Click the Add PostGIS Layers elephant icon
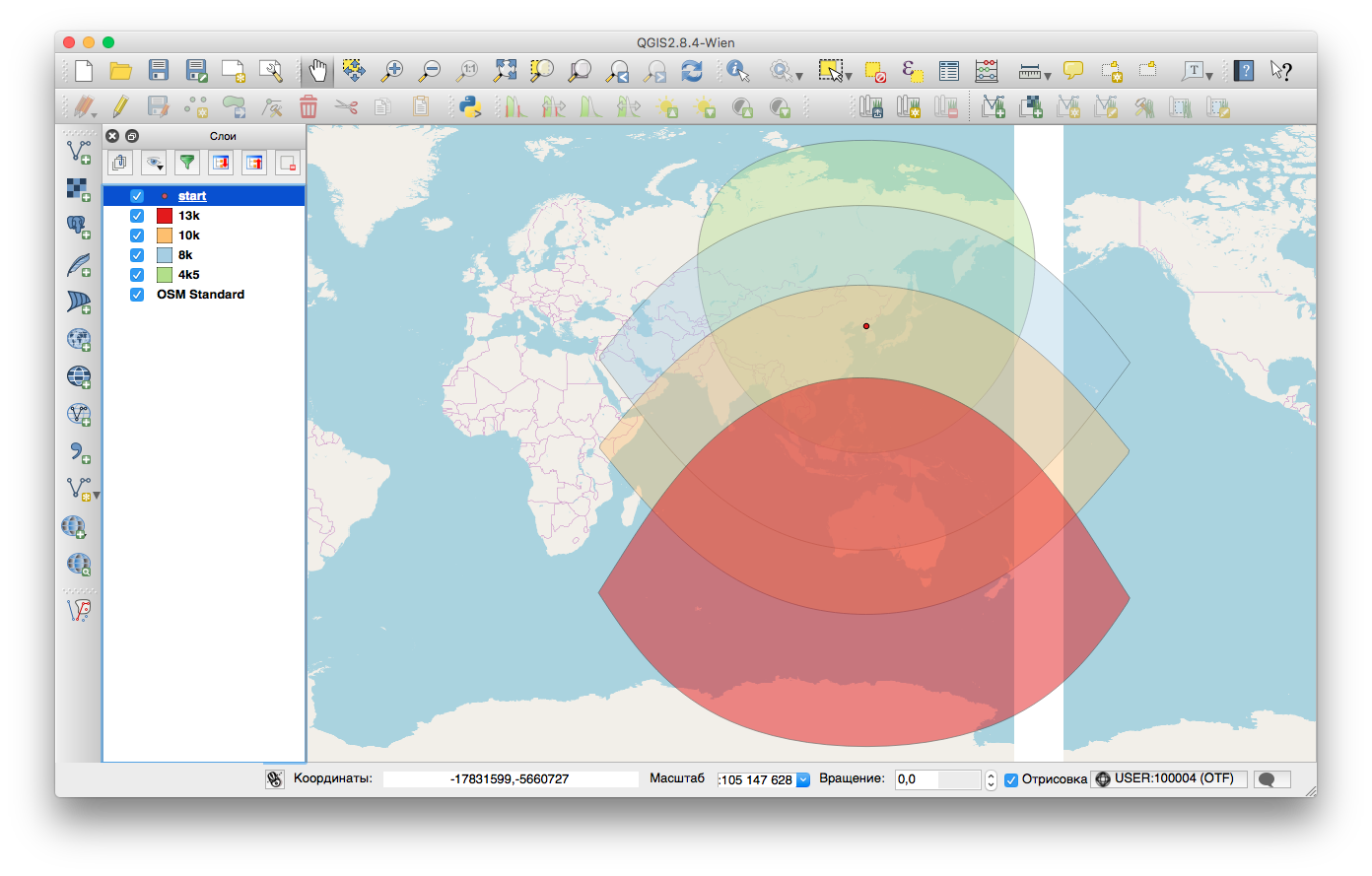1372x876 pixels. click(79, 227)
